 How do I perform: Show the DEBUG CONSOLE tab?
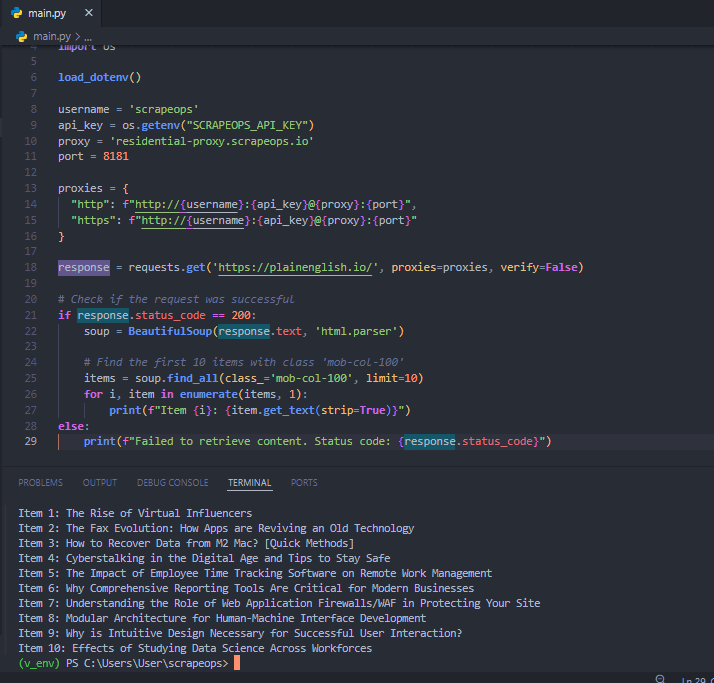pos(172,482)
